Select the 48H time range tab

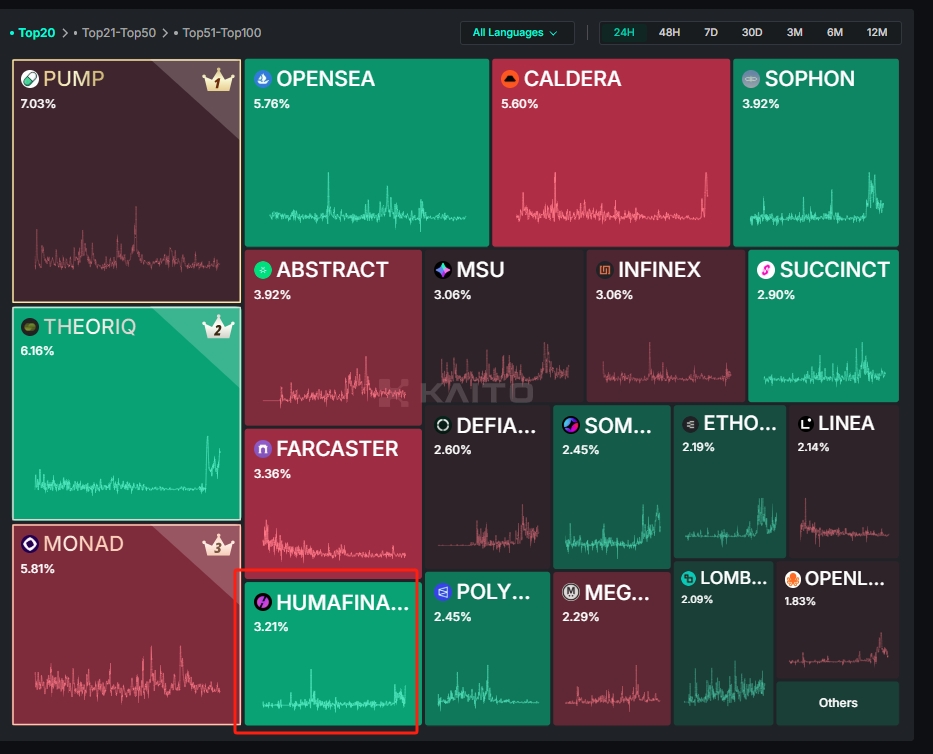click(x=669, y=33)
